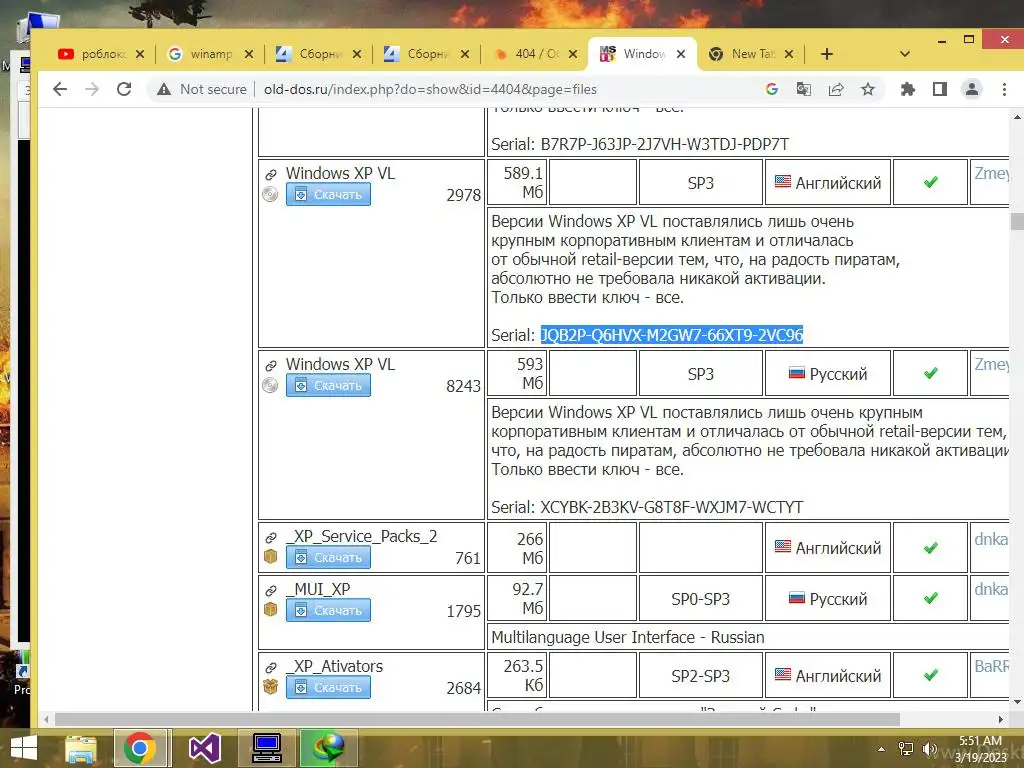Translate this page with the translate icon
Viewport: 1024px width, 768px height.
(803, 89)
